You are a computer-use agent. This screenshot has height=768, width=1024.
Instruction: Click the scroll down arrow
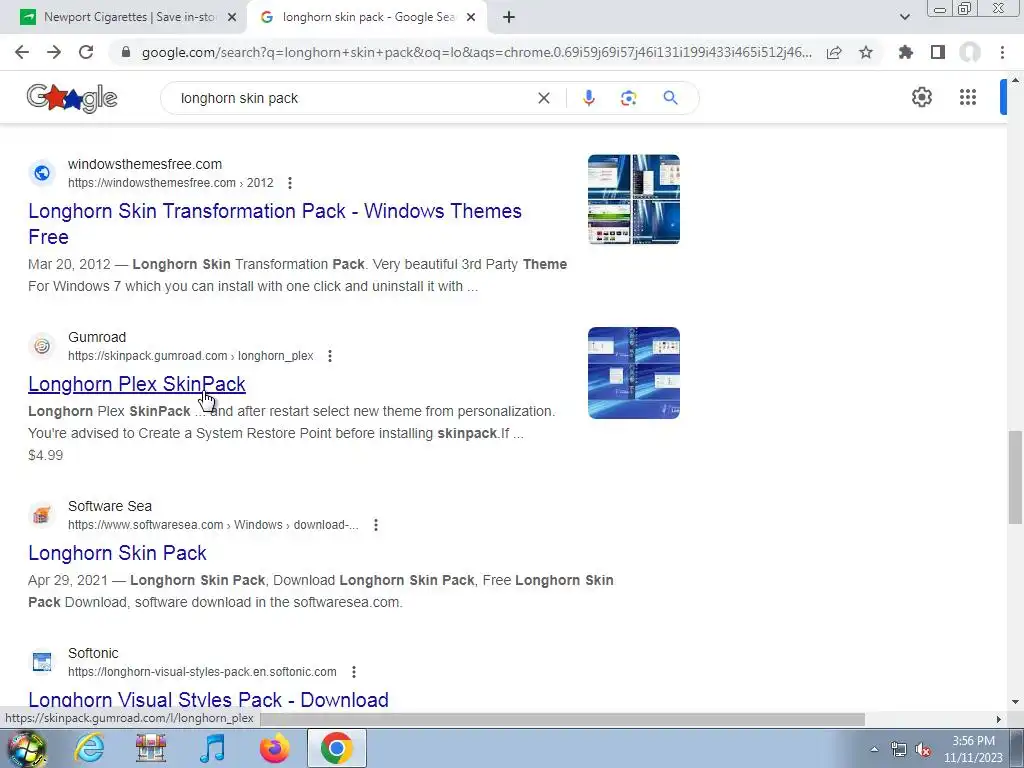point(1015,702)
